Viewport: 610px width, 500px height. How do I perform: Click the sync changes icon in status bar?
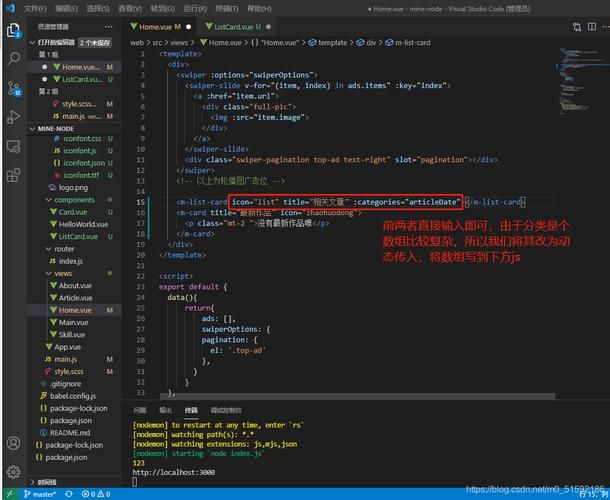click(67, 494)
